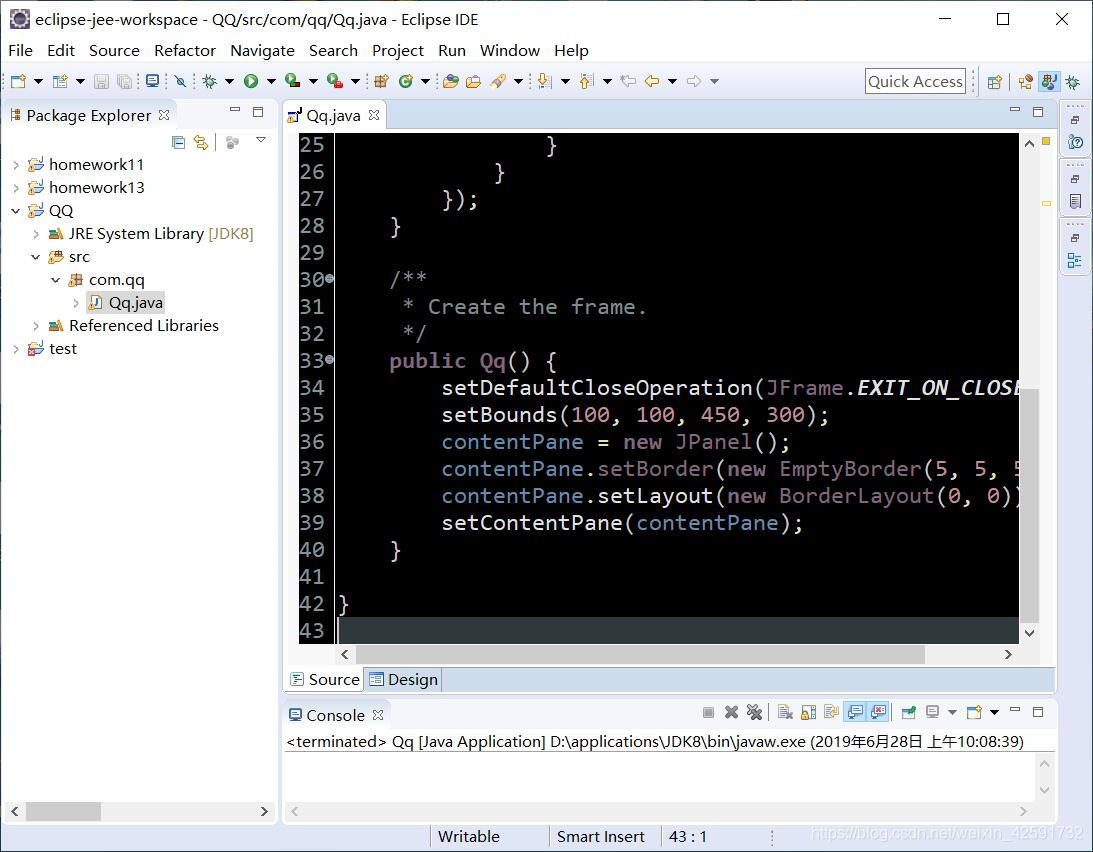Click the New Java Package icon

tap(381, 82)
